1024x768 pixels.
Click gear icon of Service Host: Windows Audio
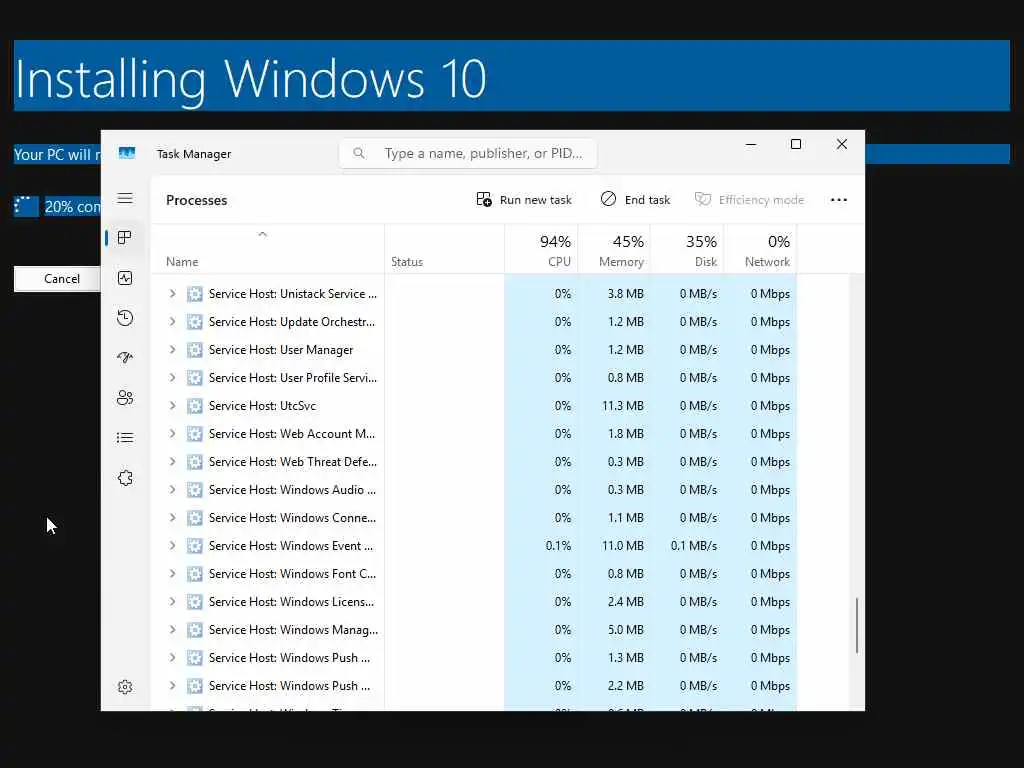[195, 490]
